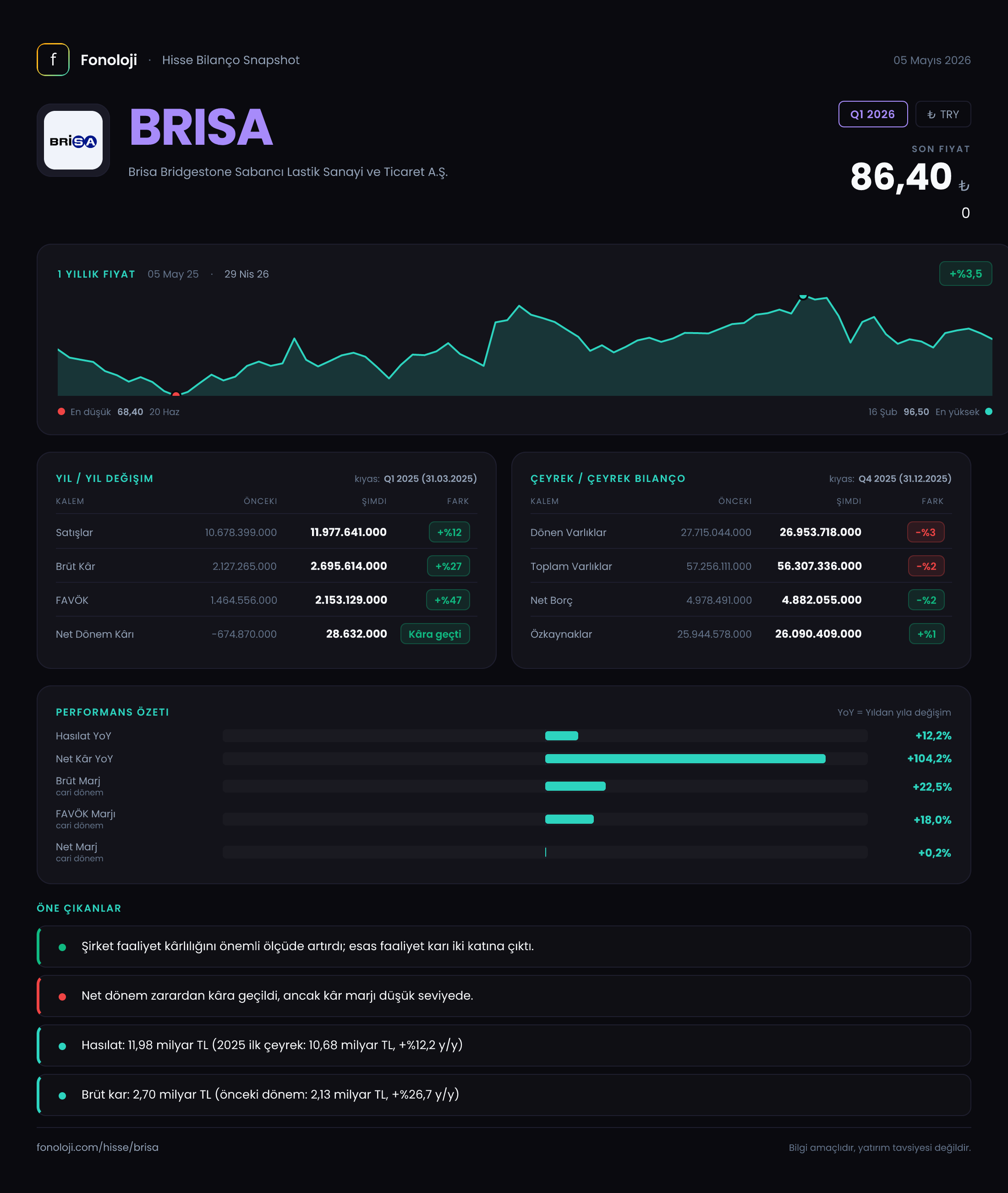Click the Hasılat YoY progress bar
The height and width of the screenshot is (1193, 1008).
point(545,736)
